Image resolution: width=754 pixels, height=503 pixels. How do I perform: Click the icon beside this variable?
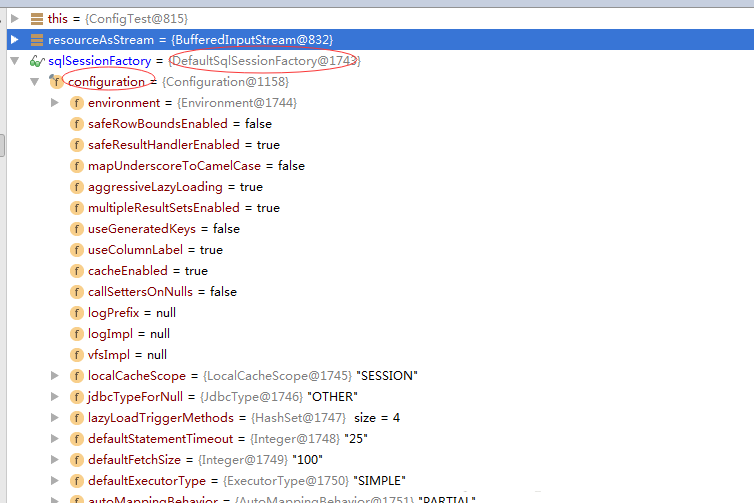pos(37,19)
